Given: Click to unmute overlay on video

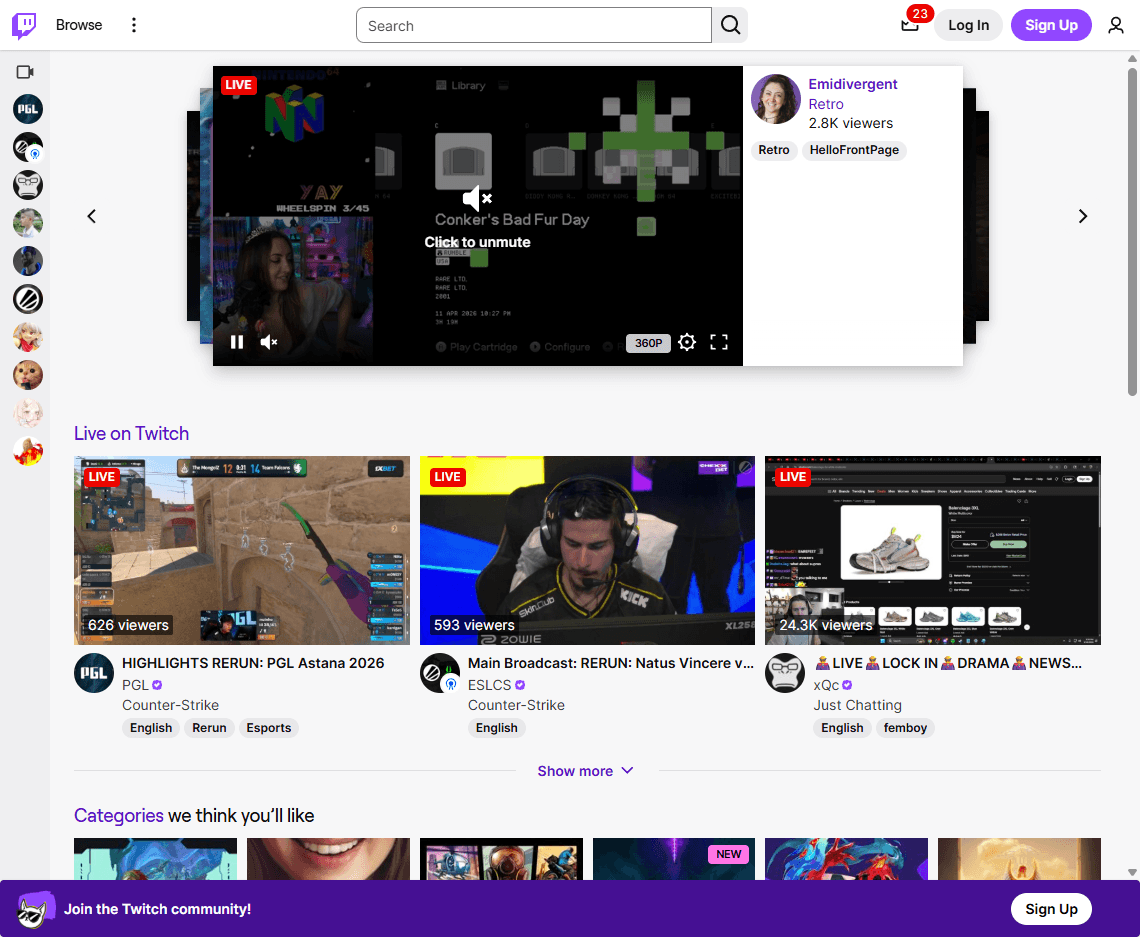Looking at the screenshot, I should (x=478, y=217).
